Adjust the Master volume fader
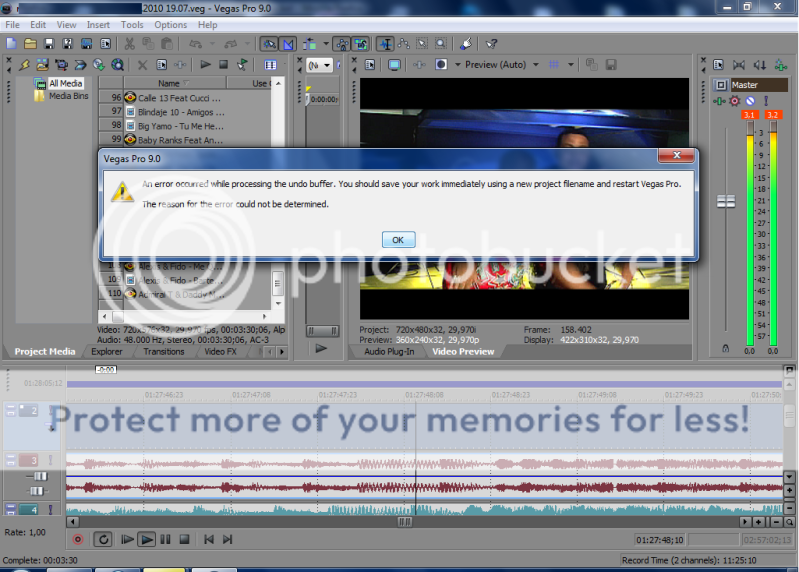This screenshot has height=572, width=799. [726, 201]
